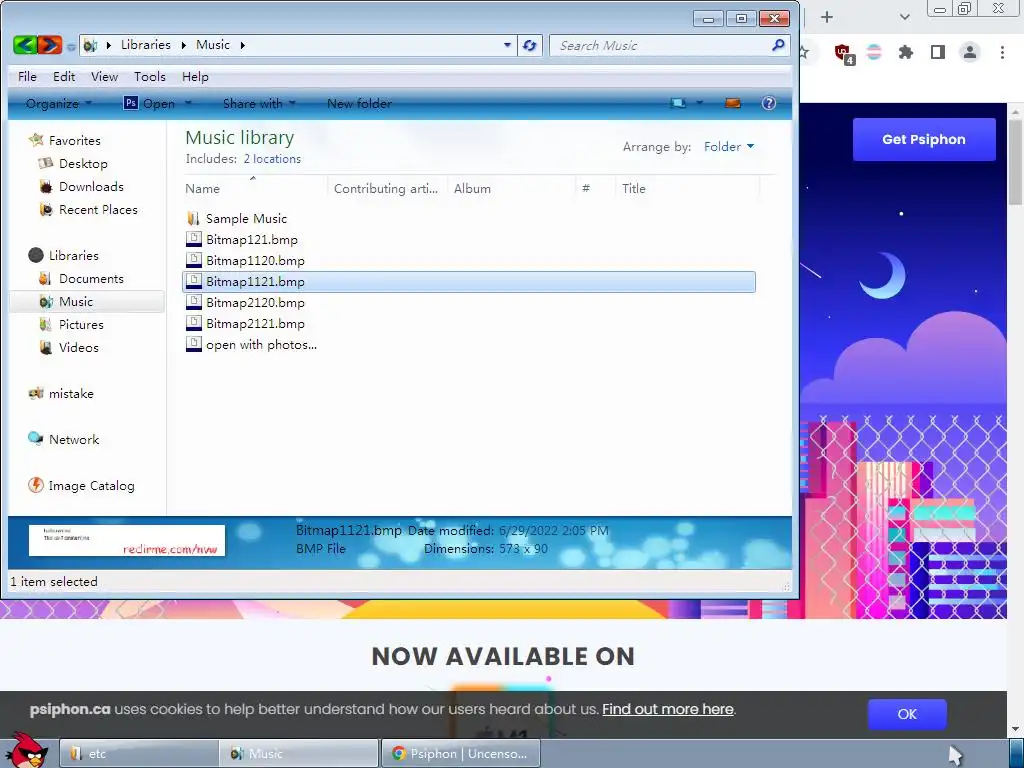Open the Favorites star in navigation pane

point(37,140)
